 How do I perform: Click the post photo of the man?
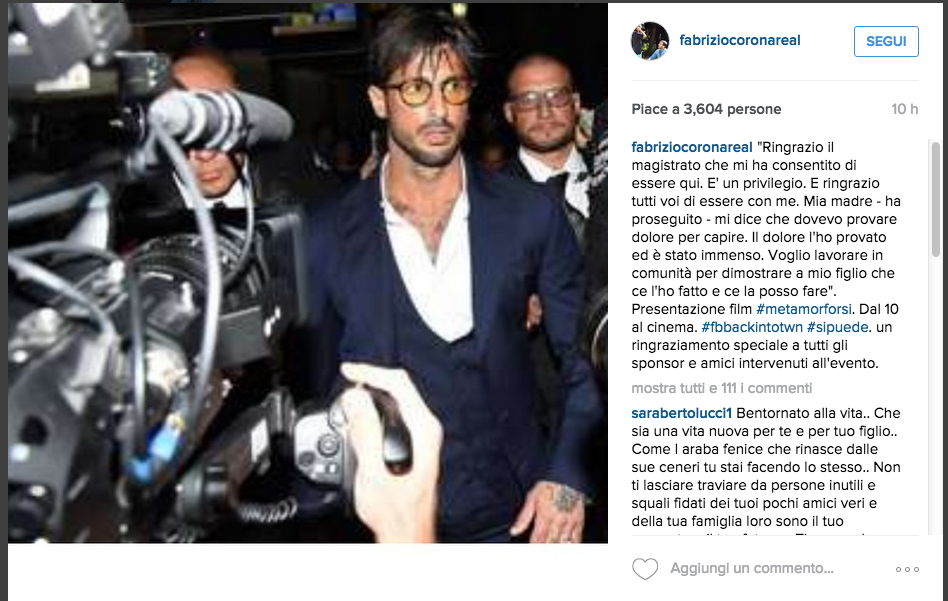point(308,273)
